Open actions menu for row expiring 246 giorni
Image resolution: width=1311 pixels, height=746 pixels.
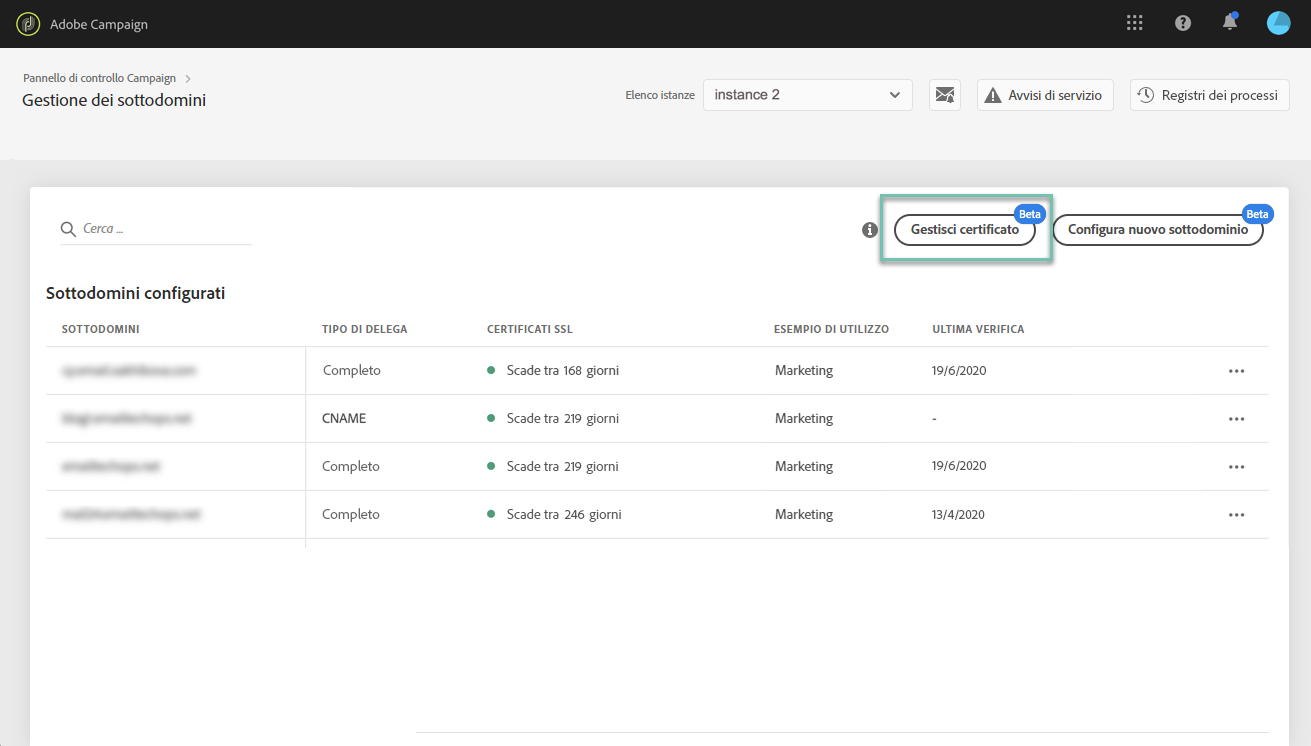tap(1237, 515)
